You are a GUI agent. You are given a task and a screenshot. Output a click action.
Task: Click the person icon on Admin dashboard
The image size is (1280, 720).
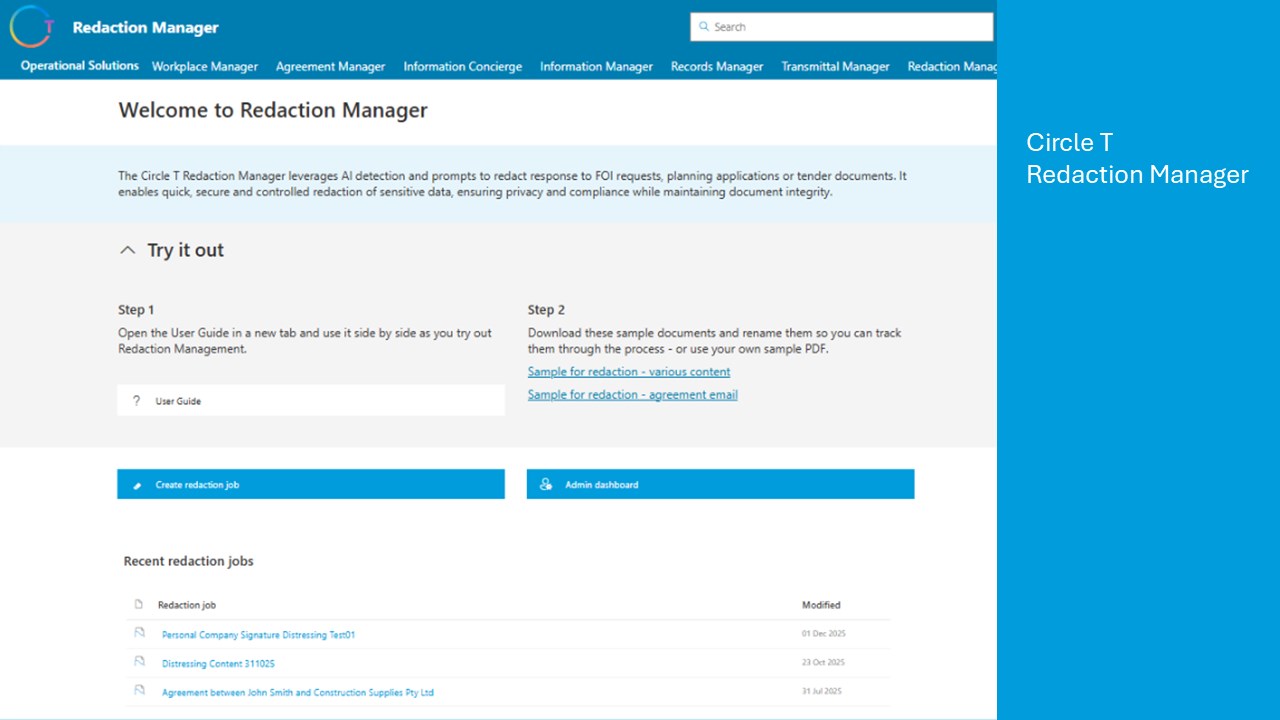546,484
